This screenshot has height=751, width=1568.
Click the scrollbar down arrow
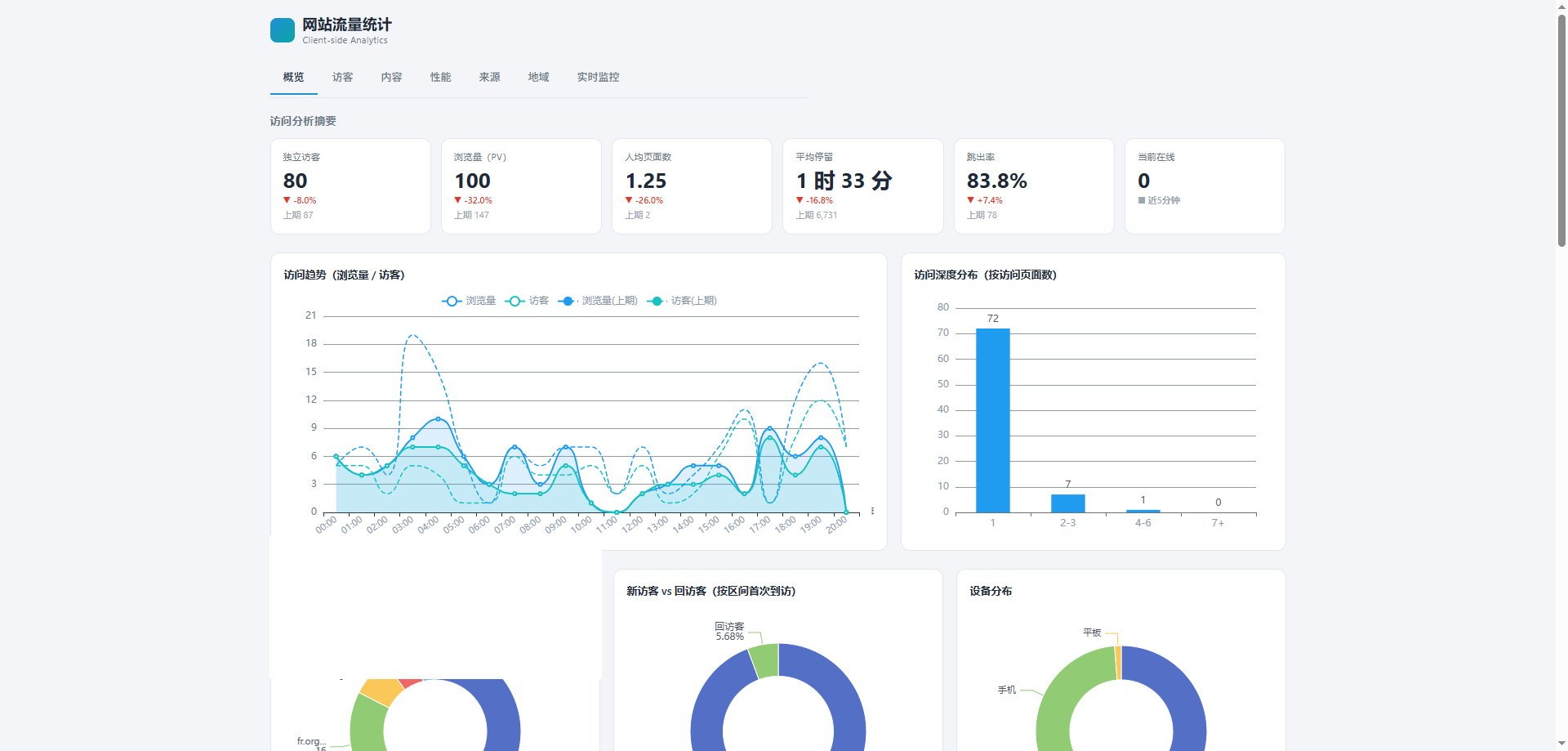(x=1561, y=744)
